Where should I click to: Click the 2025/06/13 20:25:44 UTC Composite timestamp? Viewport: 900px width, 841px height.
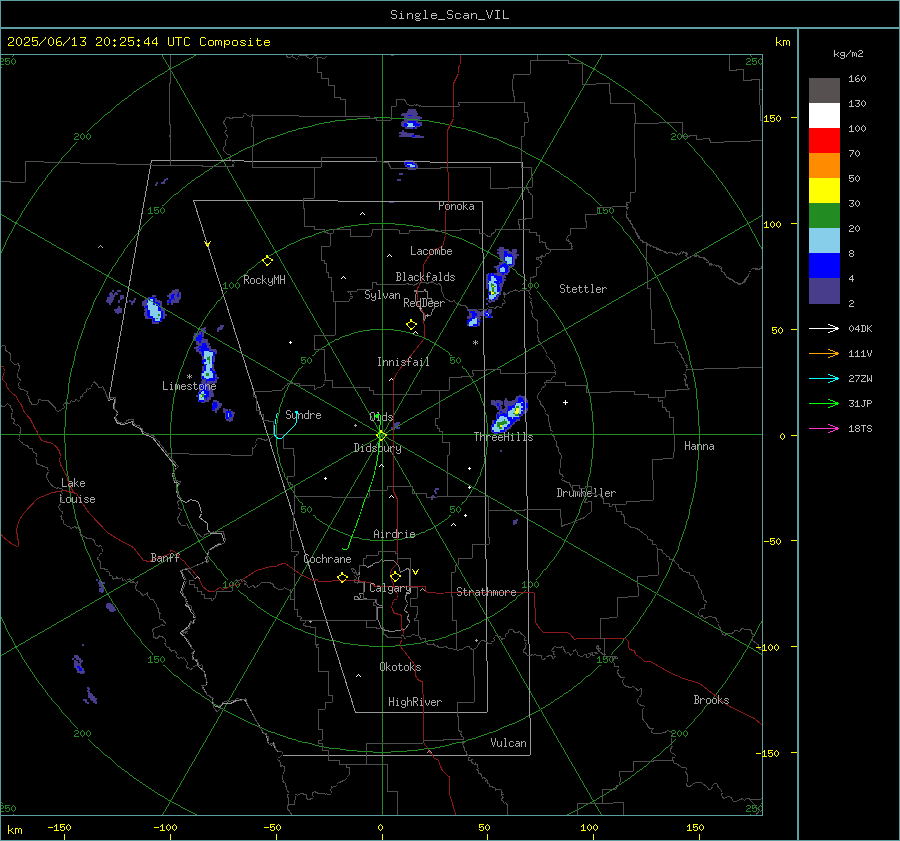[x=138, y=42]
